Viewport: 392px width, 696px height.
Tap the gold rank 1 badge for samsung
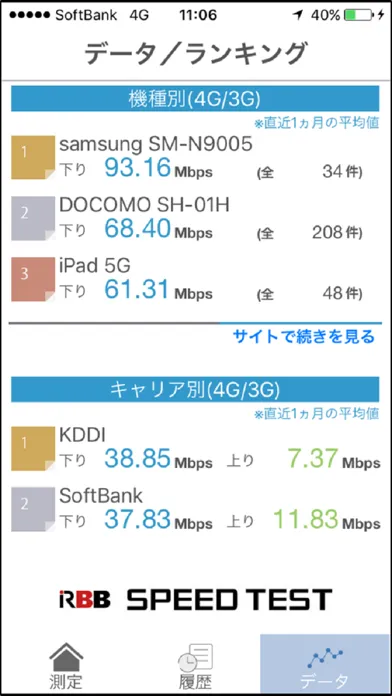33,157
